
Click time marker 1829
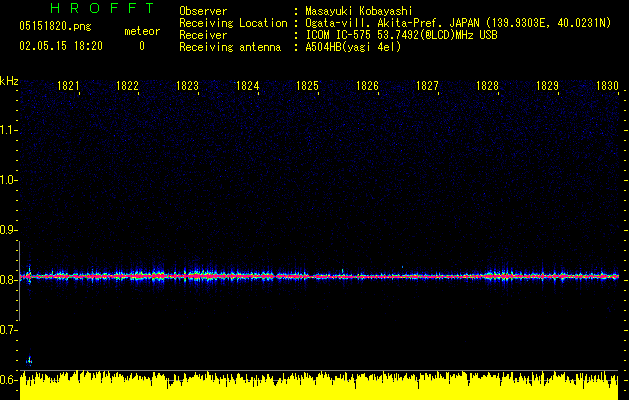[x=547, y=86]
